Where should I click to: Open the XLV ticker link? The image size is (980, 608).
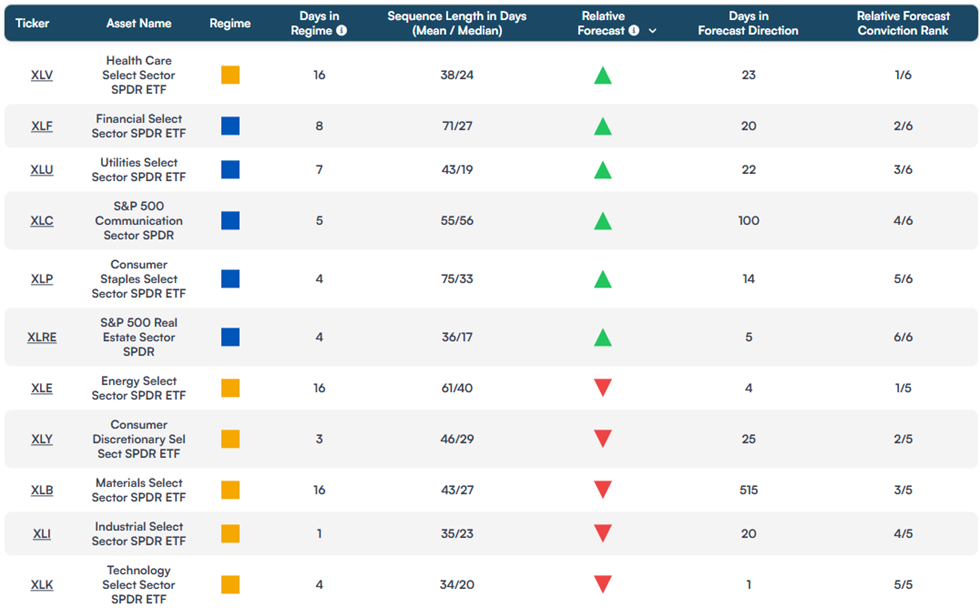(x=42, y=75)
